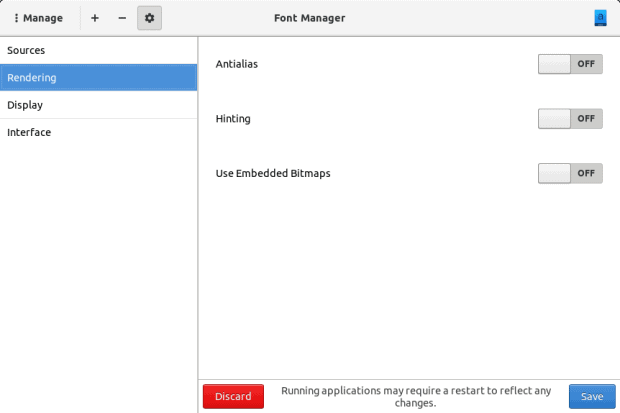Click the three-dot icon beside Manage
Viewport: 620px width, 413px height.
[16, 18]
